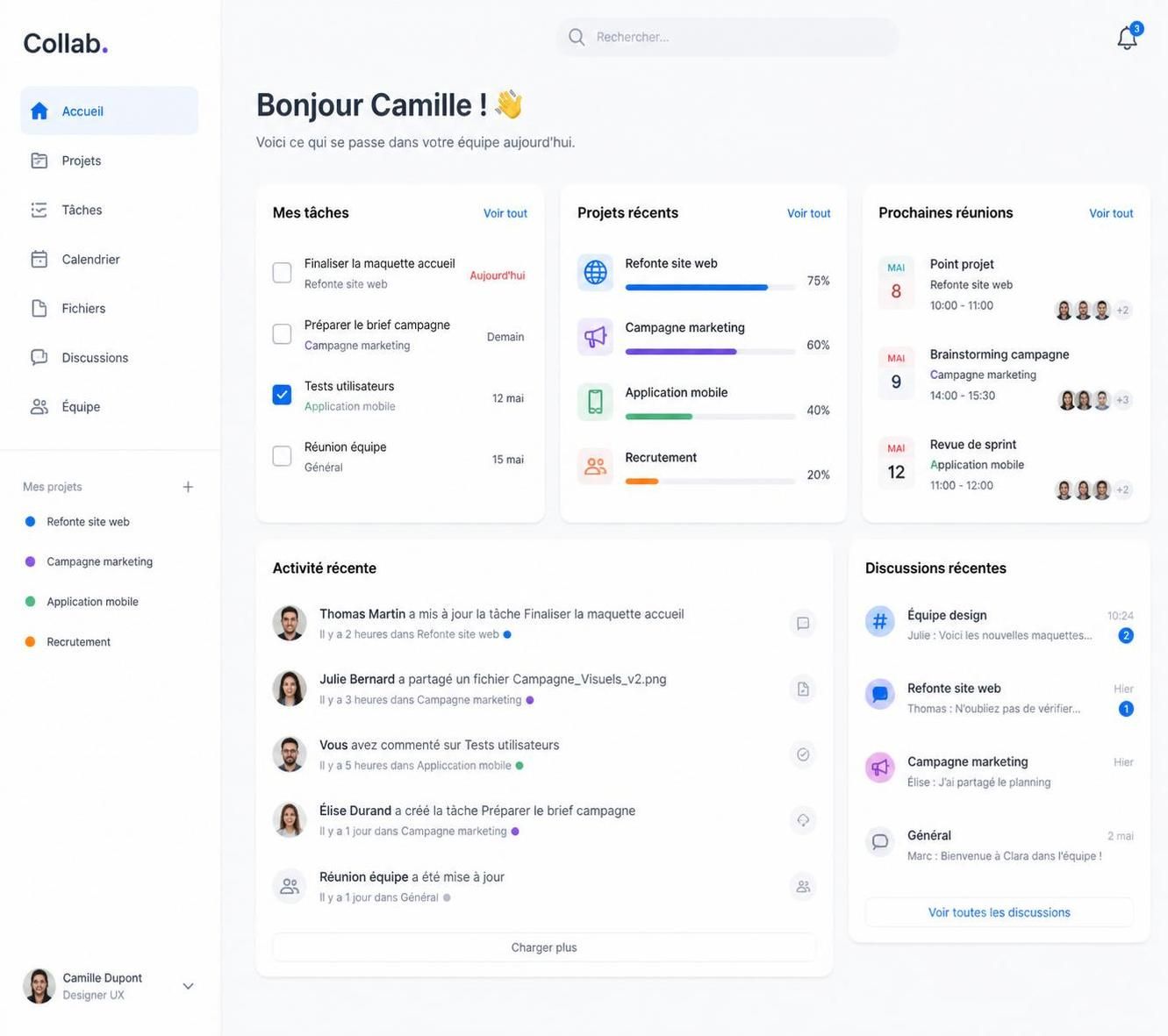Image resolution: width=1168 pixels, height=1036 pixels.
Task: Open Calendrier in the sidebar
Action: (109, 259)
